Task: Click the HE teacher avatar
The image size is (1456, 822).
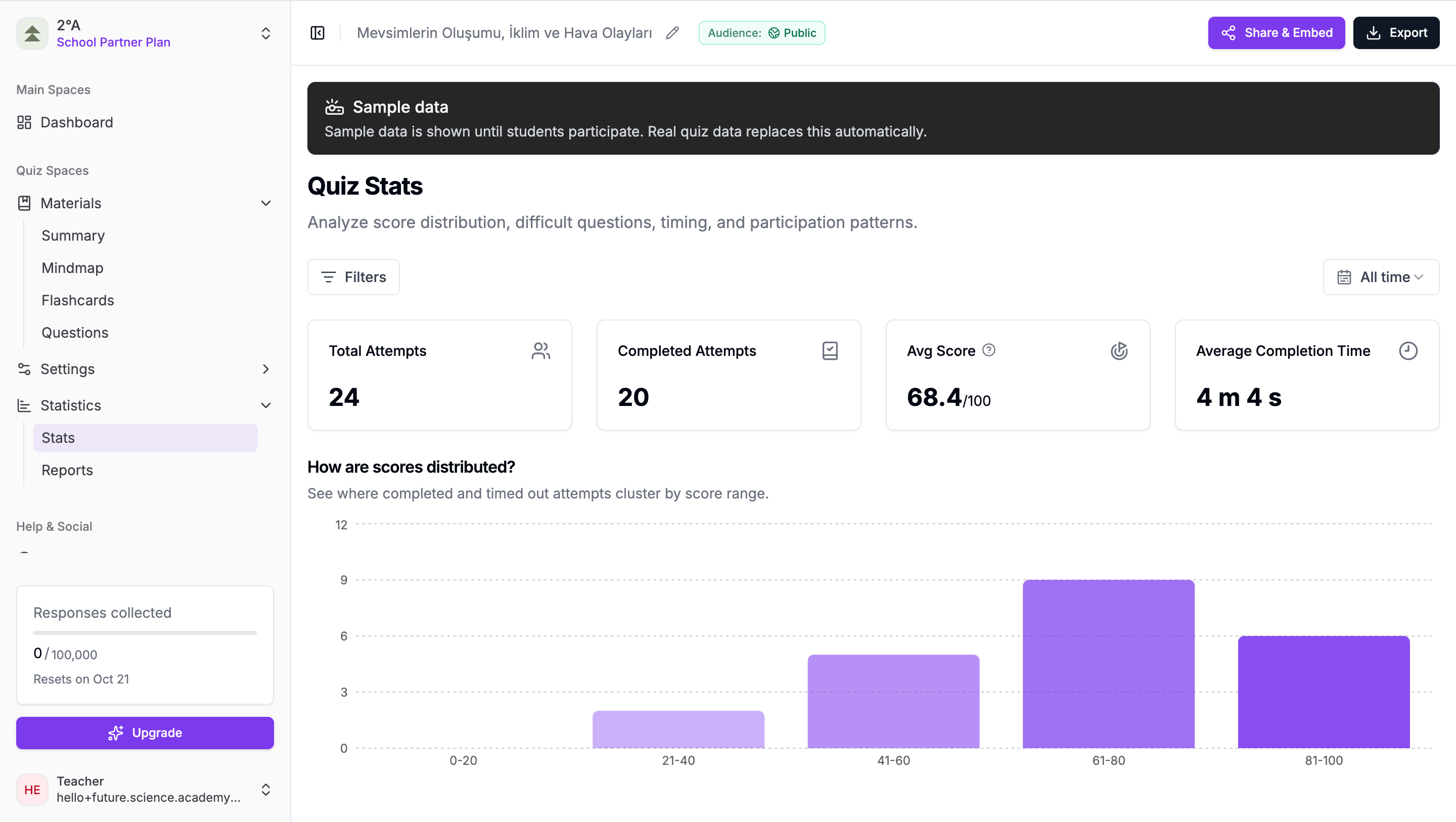Action: (32, 789)
